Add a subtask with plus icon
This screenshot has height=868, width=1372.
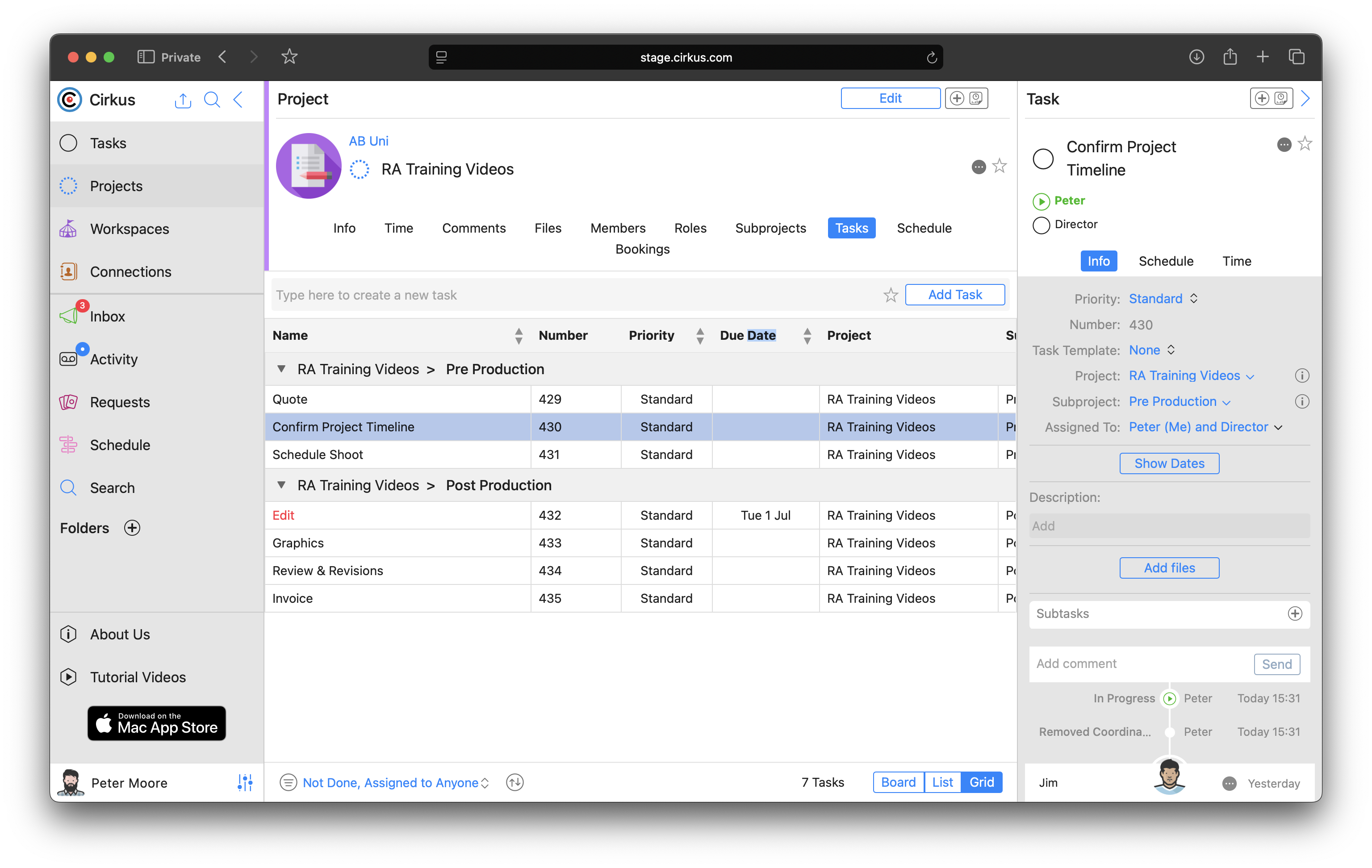pos(1294,613)
